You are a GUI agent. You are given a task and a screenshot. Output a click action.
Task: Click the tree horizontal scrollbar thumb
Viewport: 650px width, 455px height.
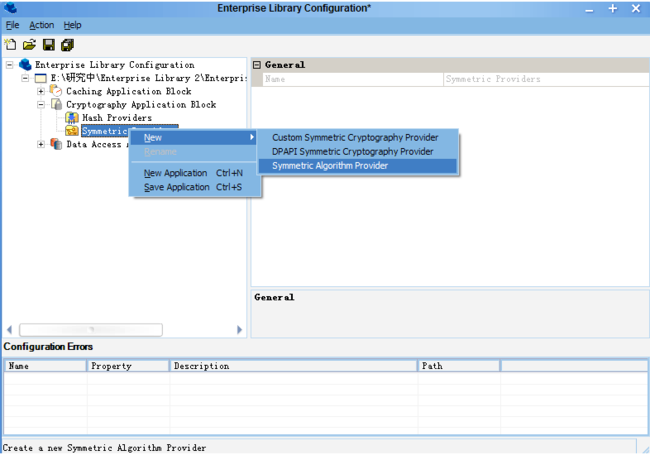tap(91, 330)
